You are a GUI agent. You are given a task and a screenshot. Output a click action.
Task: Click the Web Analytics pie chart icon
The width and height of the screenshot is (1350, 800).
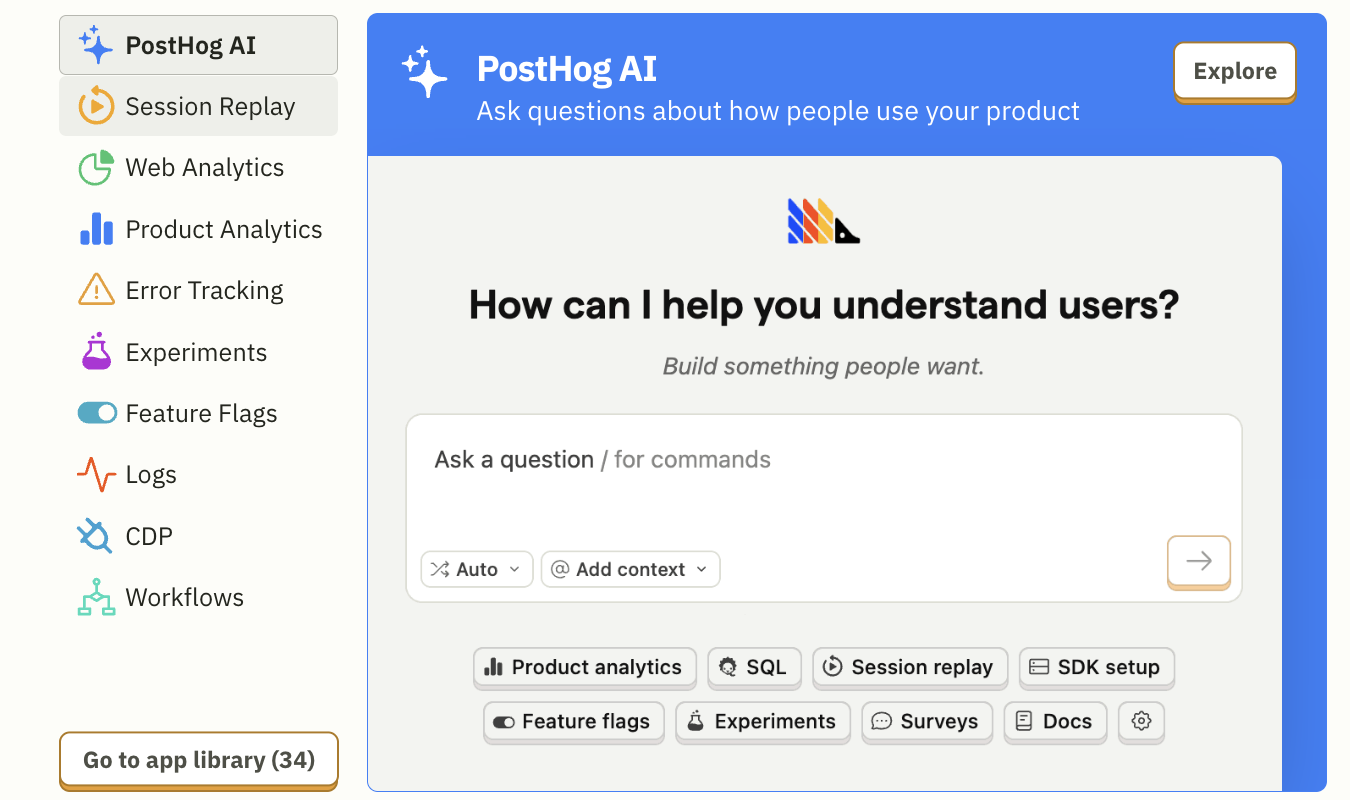click(95, 167)
